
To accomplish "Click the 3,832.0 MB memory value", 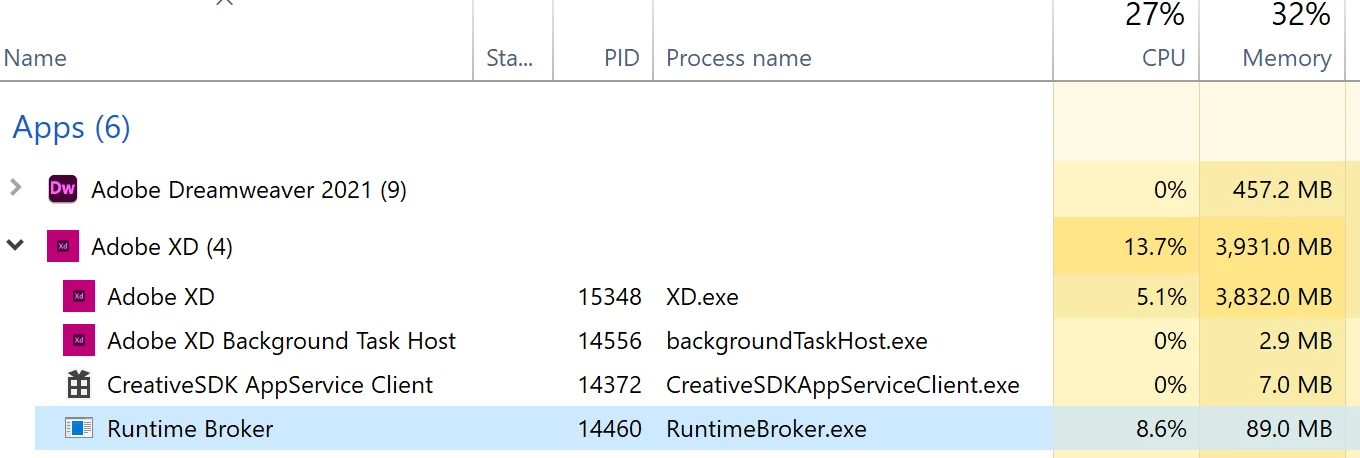I will 1272,297.
